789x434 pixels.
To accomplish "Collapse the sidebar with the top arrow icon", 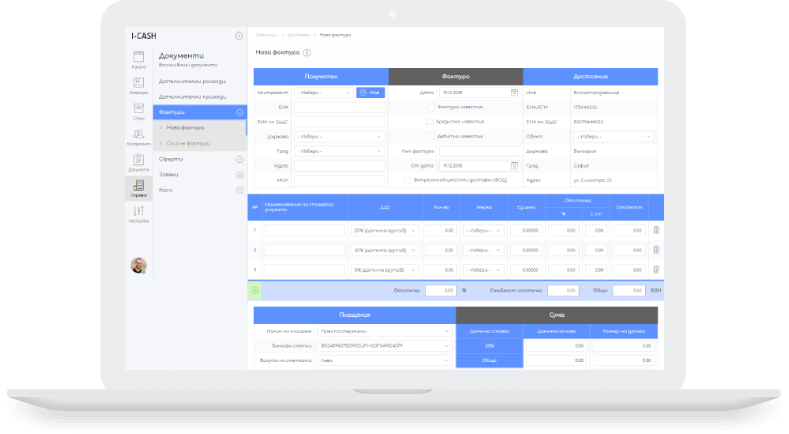I will [x=239, y=36].
